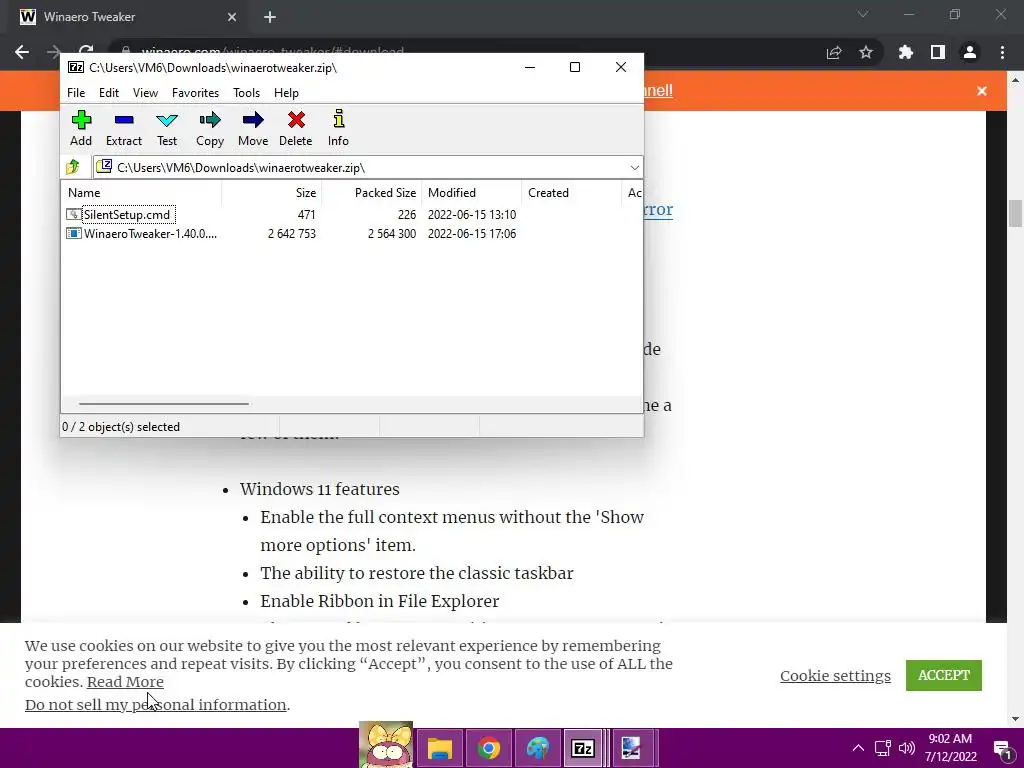Click size value 2 642 753
The width and height of the screenshot is (1024, 768).
click(292, 234)
